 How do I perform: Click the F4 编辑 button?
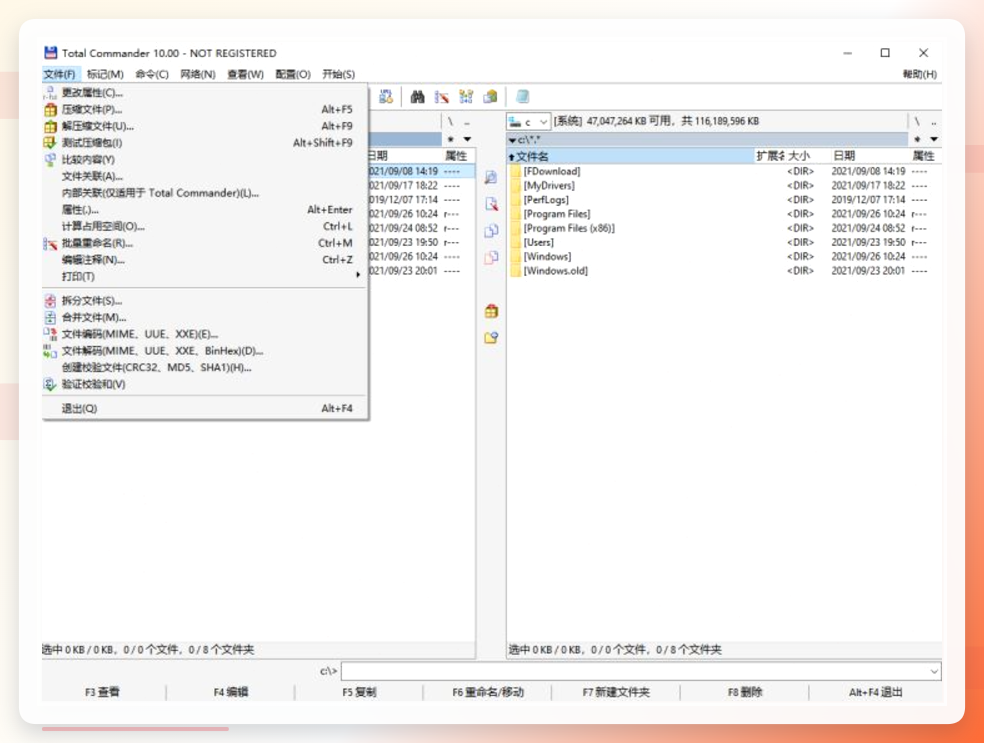click(x=230, y=692)
